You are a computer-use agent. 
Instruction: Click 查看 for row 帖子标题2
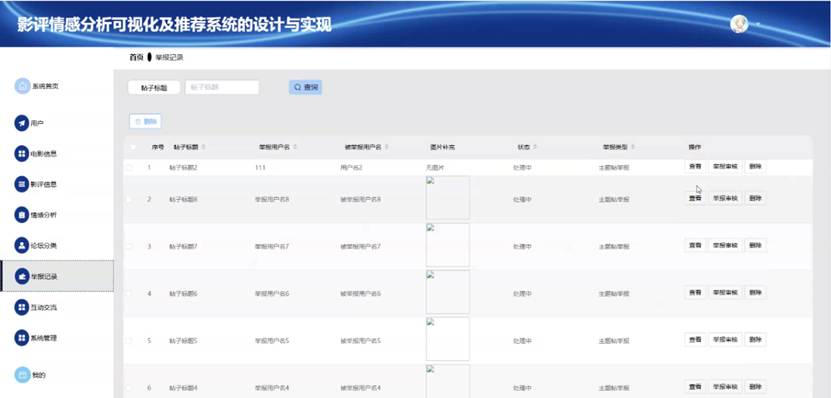point(695,166)
